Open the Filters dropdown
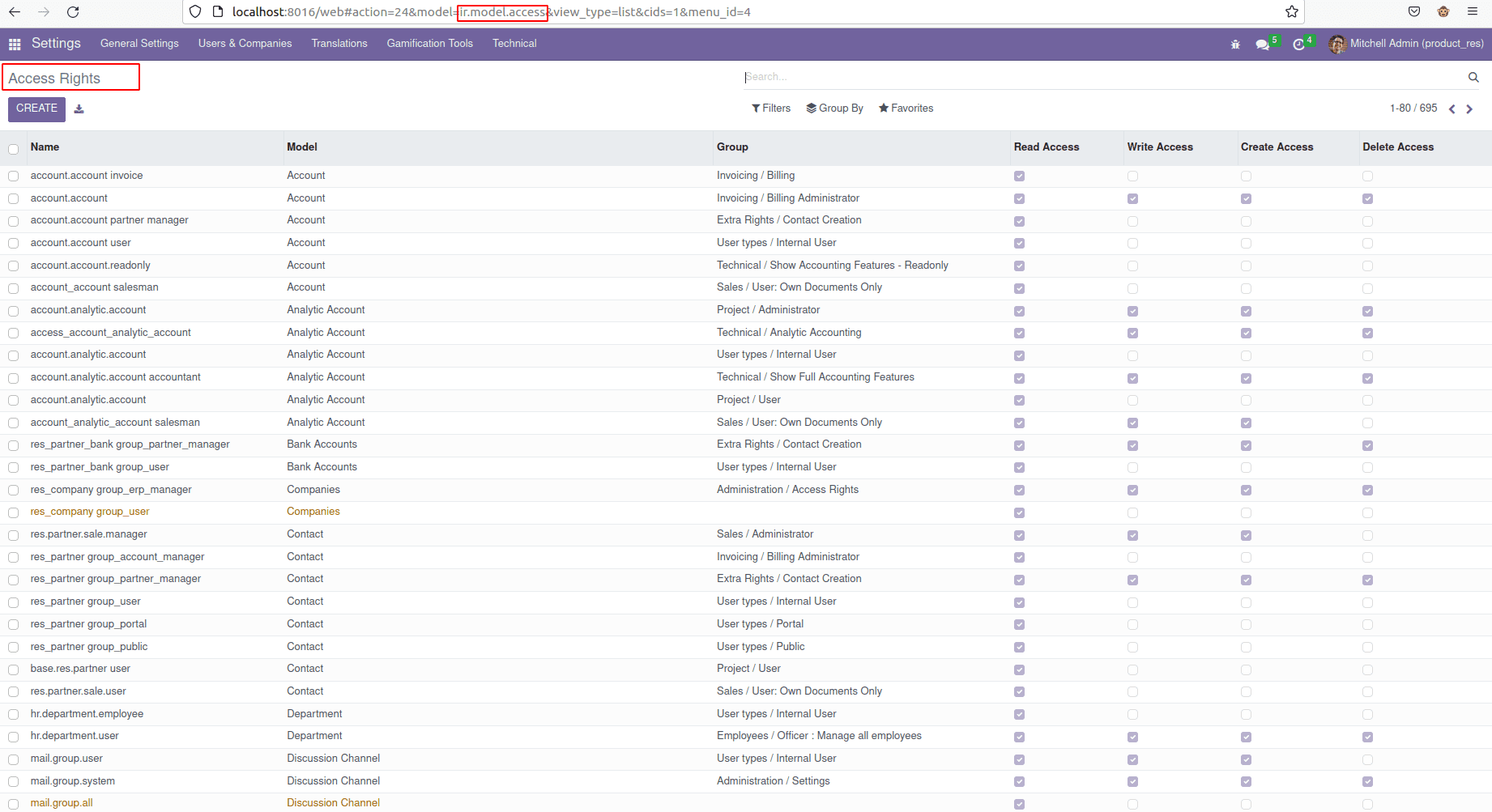This screenshot has height=812, width=1492. pos(771,108)
